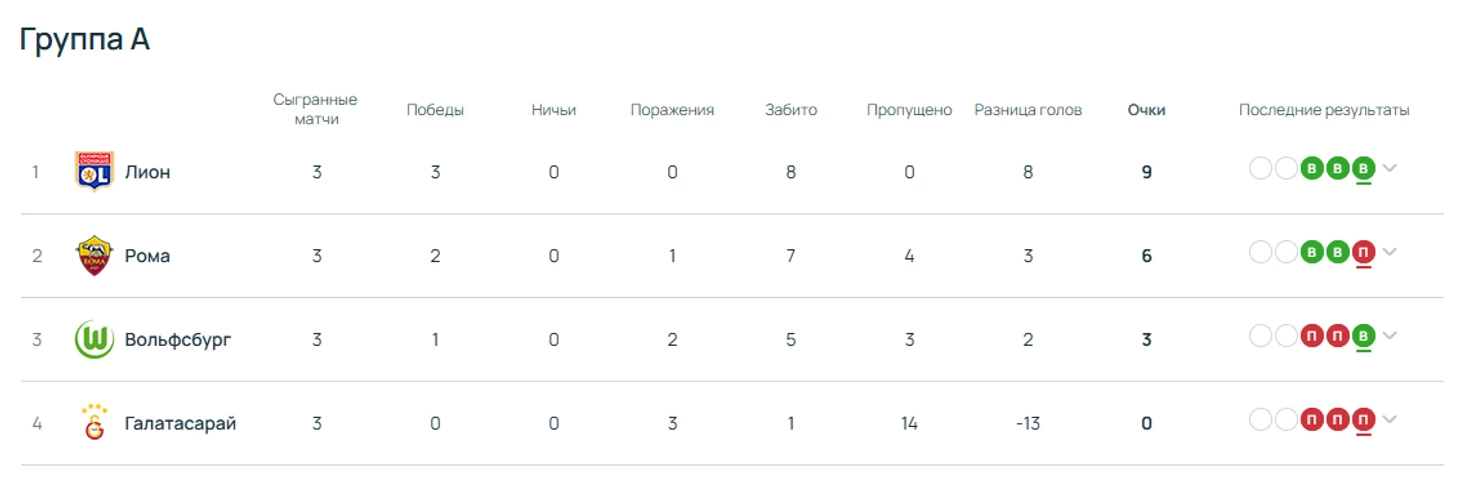Click Вольфсбург's first red loss badge
Screen dimensions: 1460x488
(x=1311, y=337)
